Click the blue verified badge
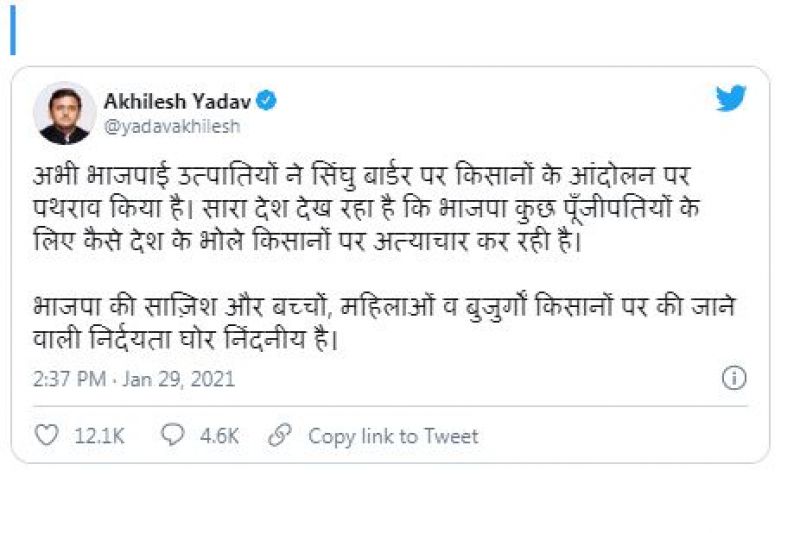The height and width of the screenshot is (533, 800). click(x=267, y=101)
